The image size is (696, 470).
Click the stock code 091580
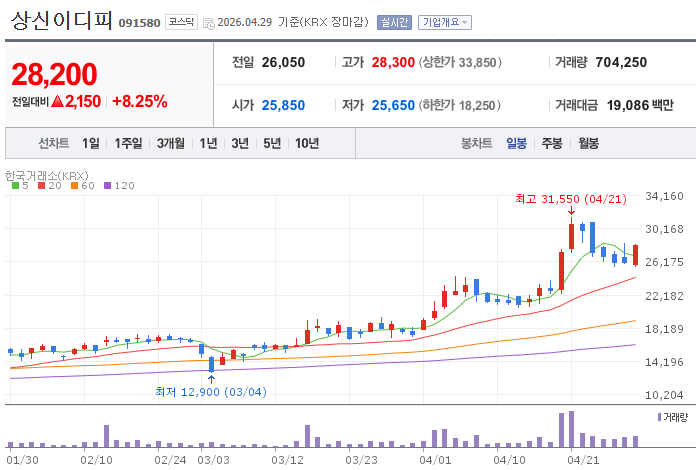click(139, 23)
